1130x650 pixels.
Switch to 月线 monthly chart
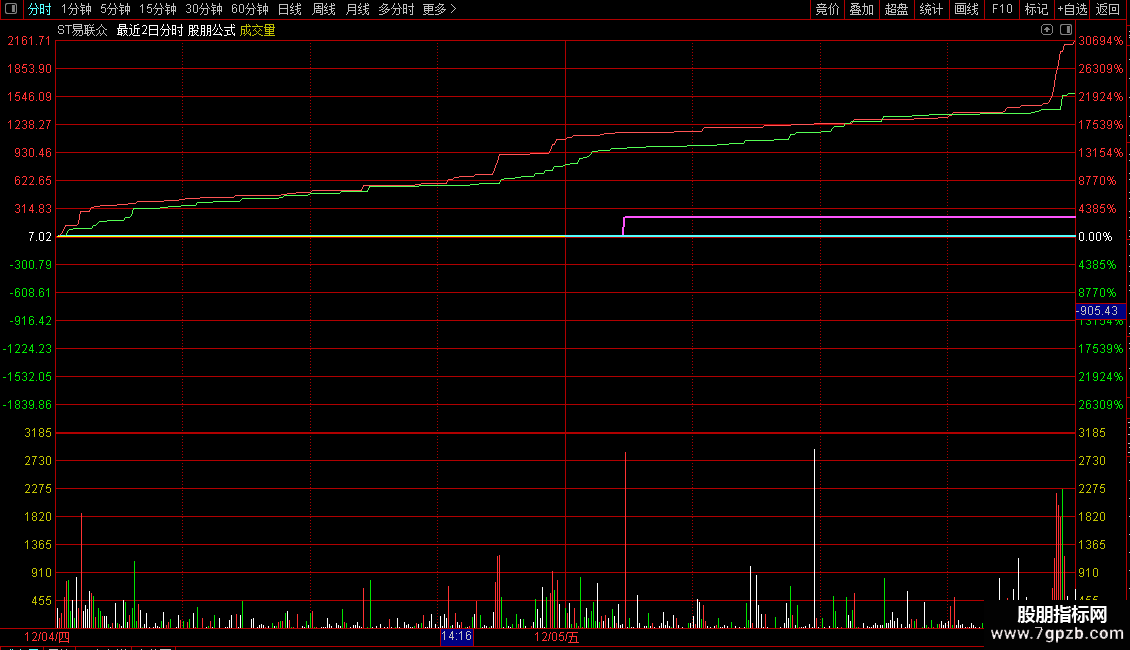click(357, 9)
